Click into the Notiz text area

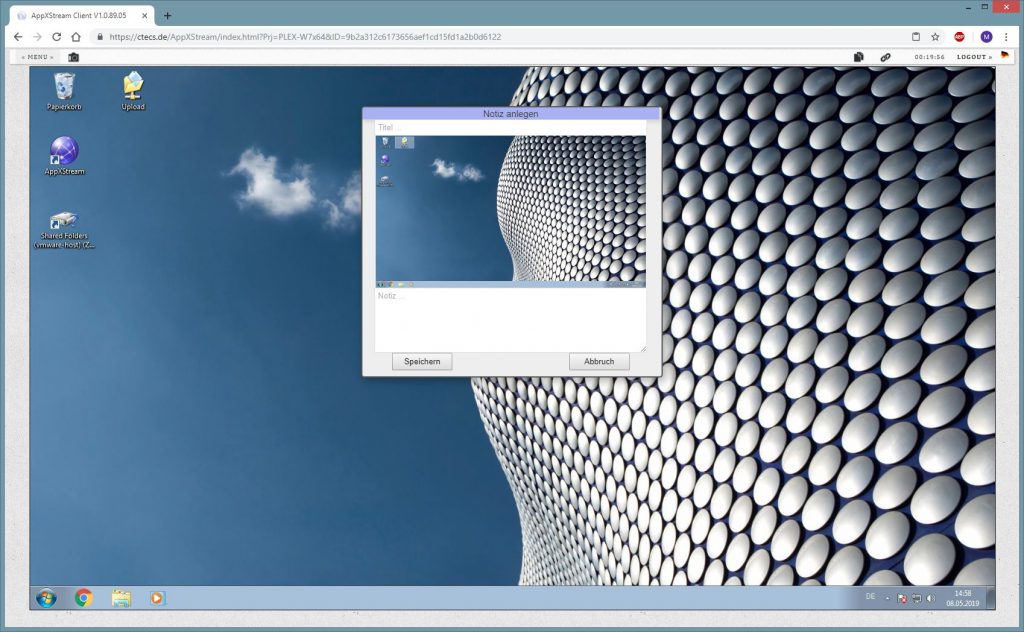tap(510, 318)
